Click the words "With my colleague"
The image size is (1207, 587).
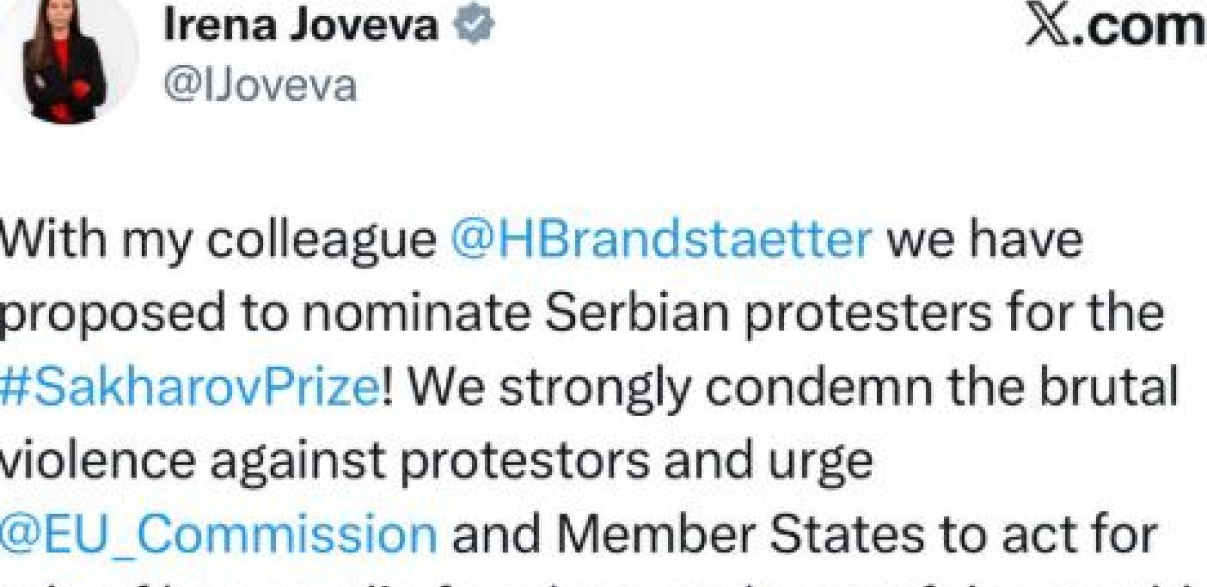[x=218, y=242]
